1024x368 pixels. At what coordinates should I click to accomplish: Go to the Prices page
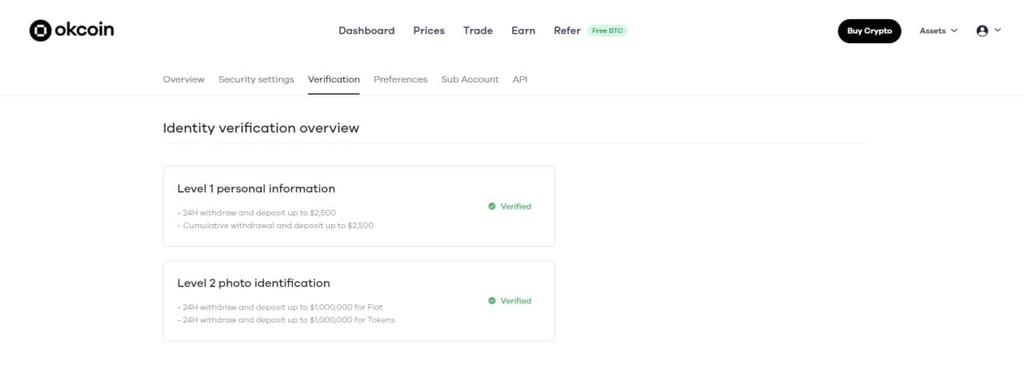[x=428, y=31]
